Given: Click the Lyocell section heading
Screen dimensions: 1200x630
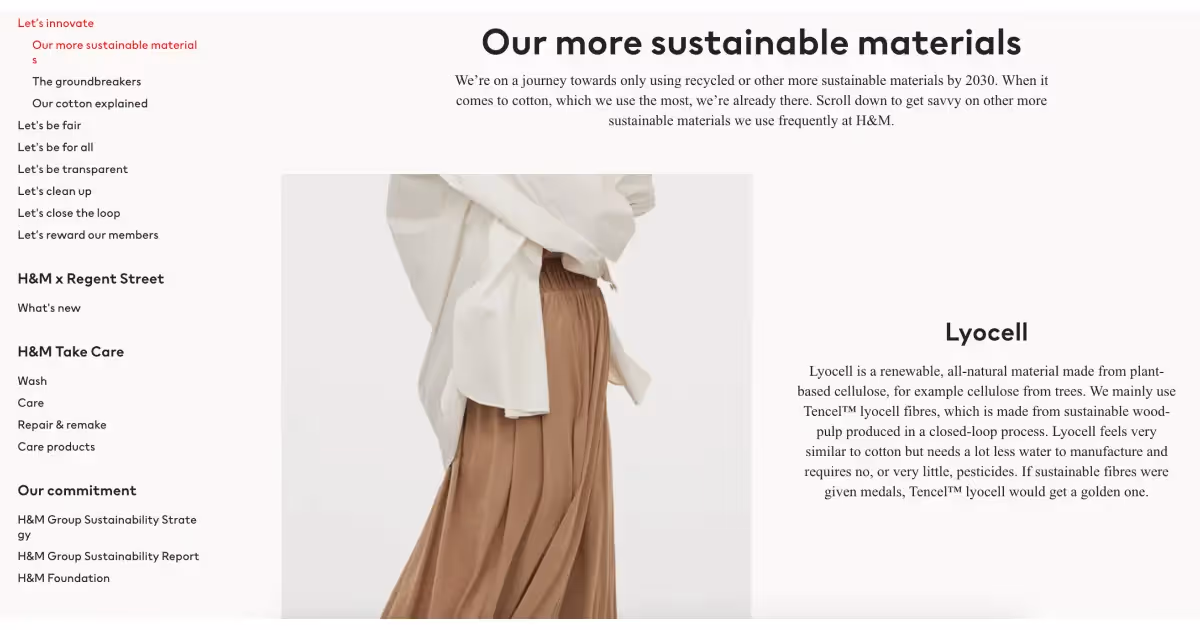Looking at the screenshot, I should point(986,333).
